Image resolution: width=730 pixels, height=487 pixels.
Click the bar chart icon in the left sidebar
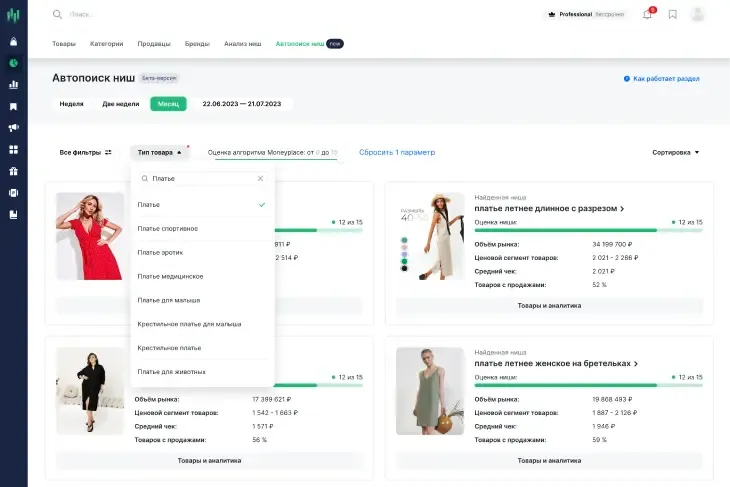pos(14,84)
